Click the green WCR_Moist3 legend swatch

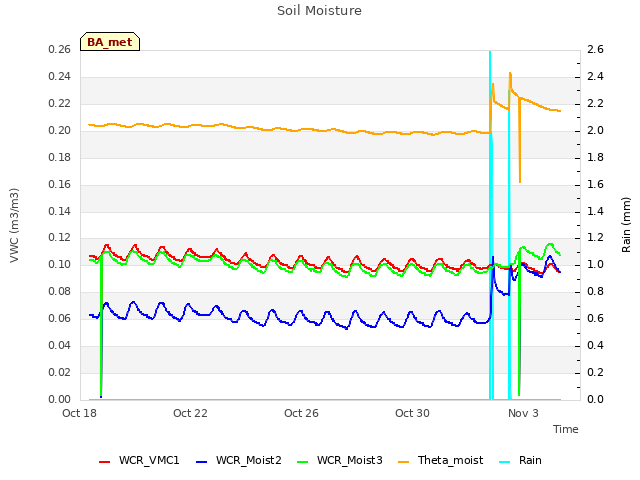tap(302, 462)
